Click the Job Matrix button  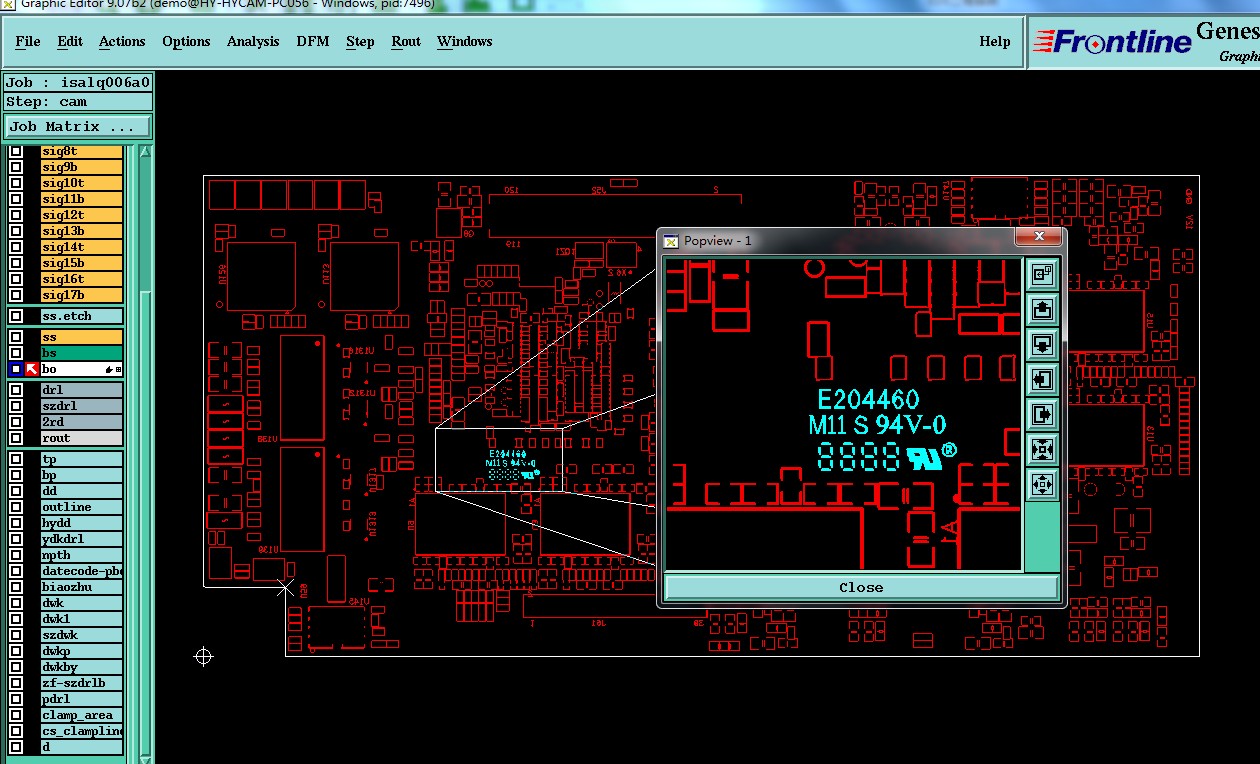(x=78, y=127)
